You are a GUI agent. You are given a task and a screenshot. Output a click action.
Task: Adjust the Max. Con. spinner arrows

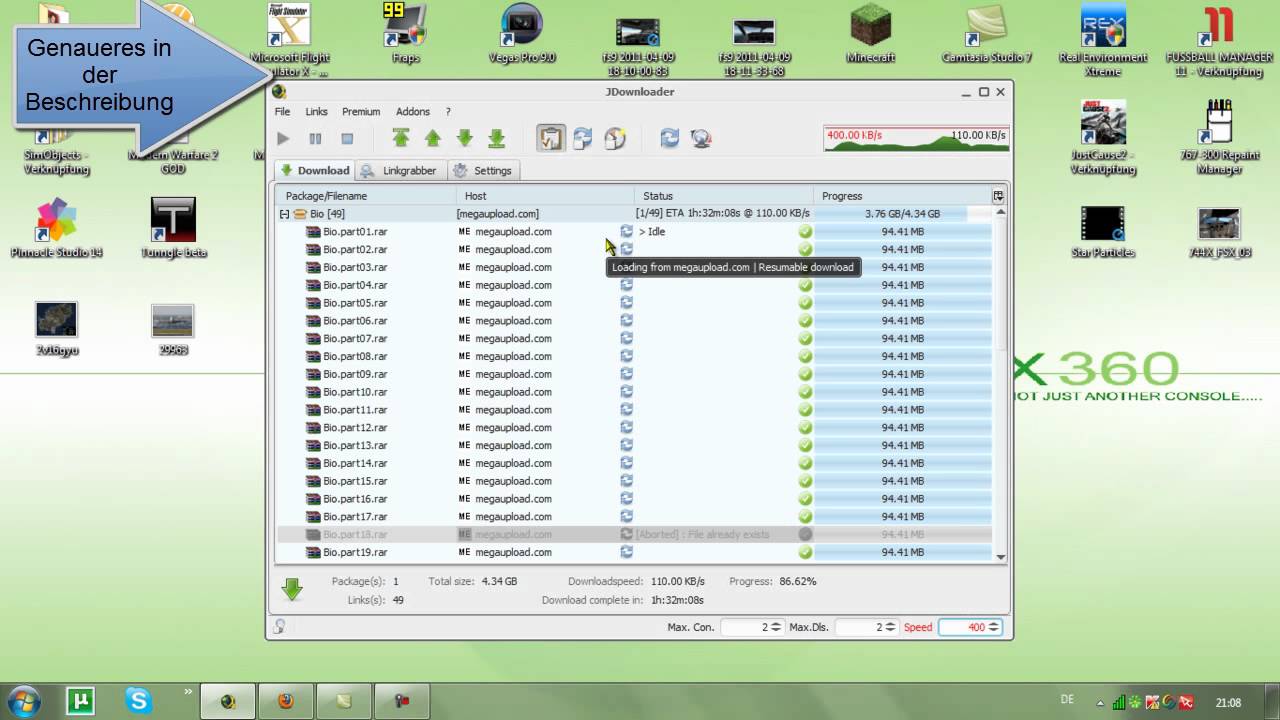[x=777, y=627]
